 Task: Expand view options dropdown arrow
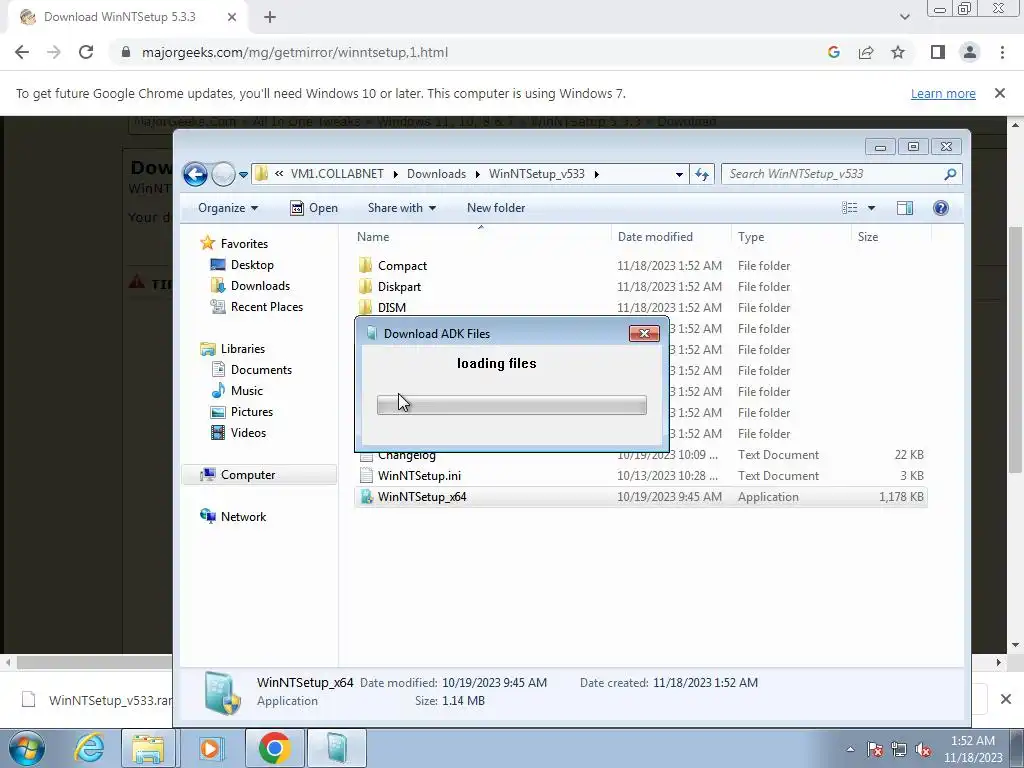[871, 208]
